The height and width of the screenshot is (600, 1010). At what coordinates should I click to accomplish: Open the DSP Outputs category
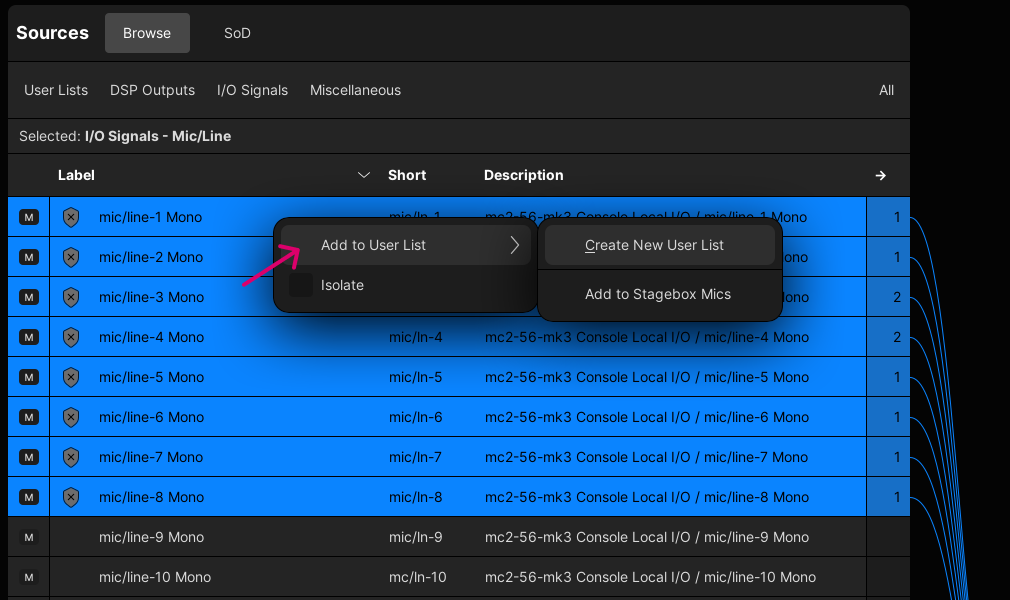[x=153, y=90]
